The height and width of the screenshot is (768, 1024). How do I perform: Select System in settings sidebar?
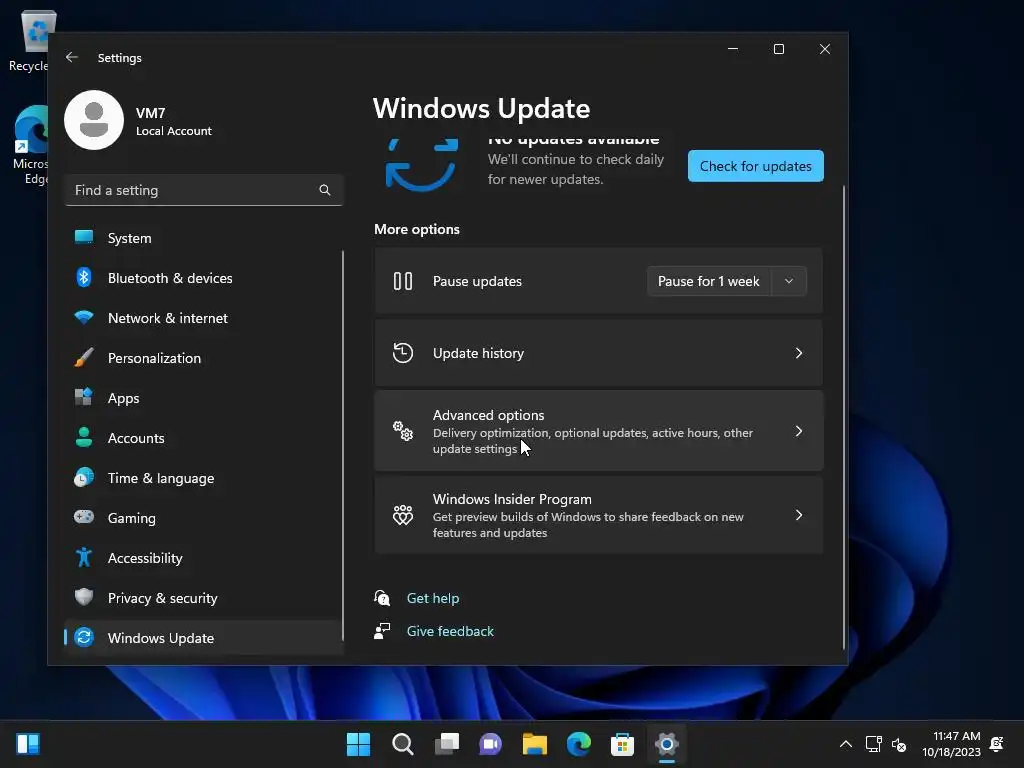(204, 238)
